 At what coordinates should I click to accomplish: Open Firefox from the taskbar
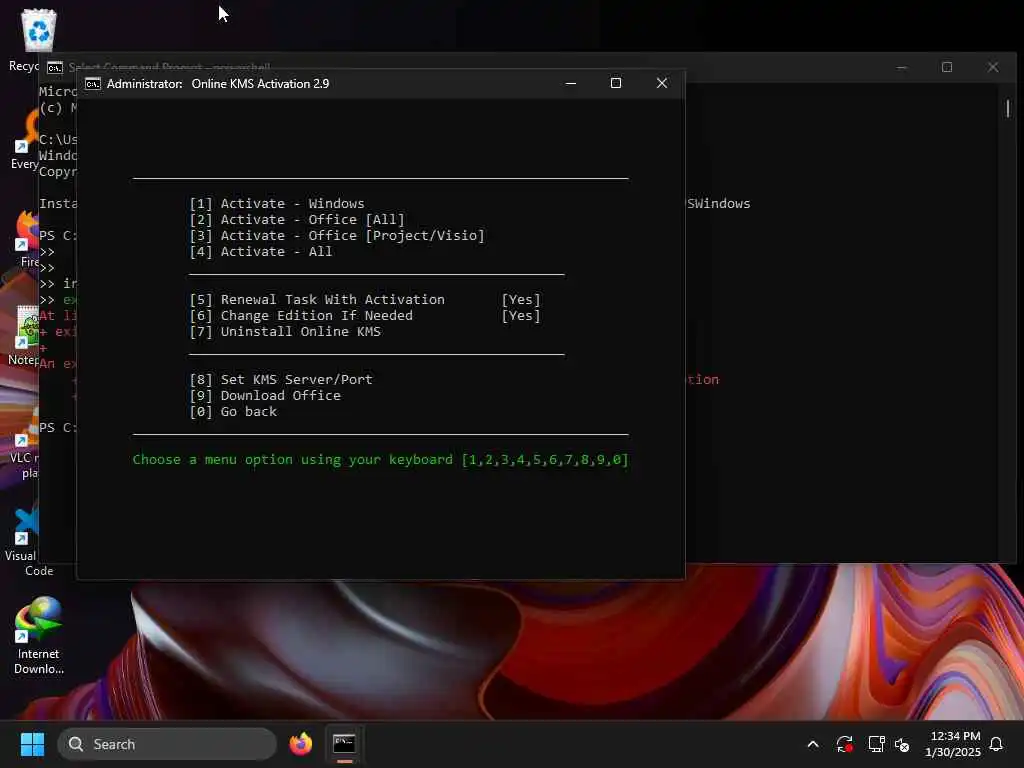point(301,744)
